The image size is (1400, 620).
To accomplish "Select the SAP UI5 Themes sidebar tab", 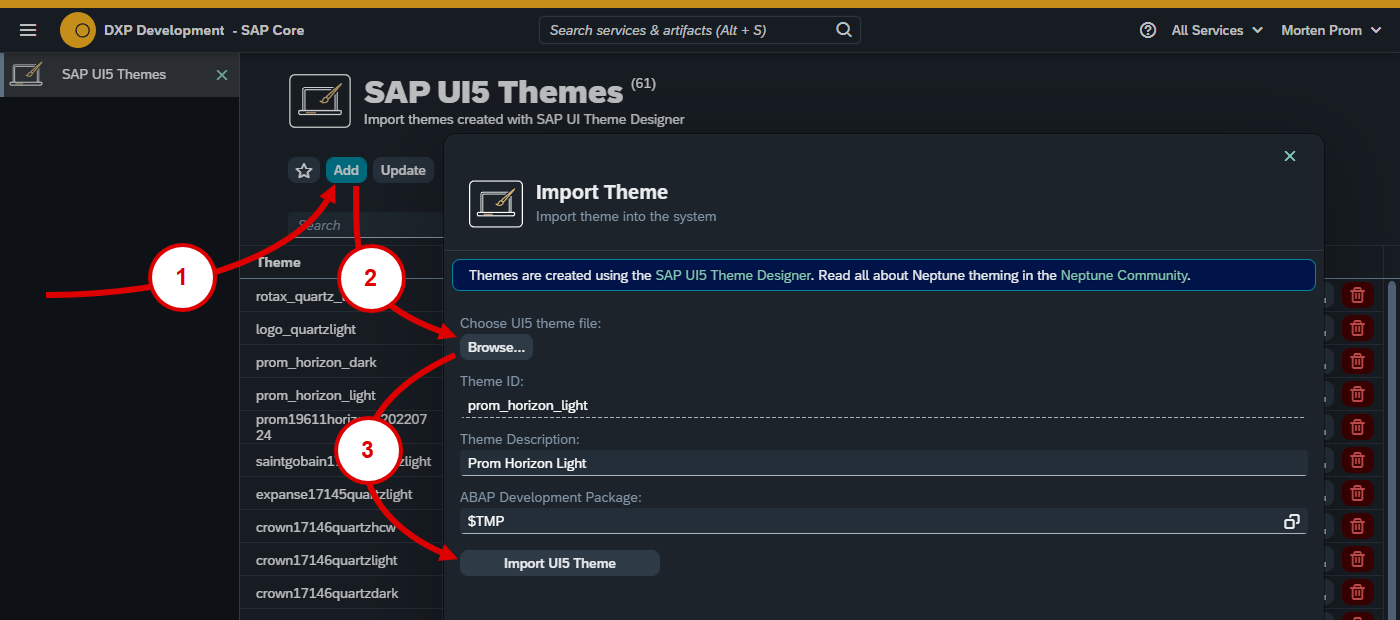I will [x=114, y=75].
